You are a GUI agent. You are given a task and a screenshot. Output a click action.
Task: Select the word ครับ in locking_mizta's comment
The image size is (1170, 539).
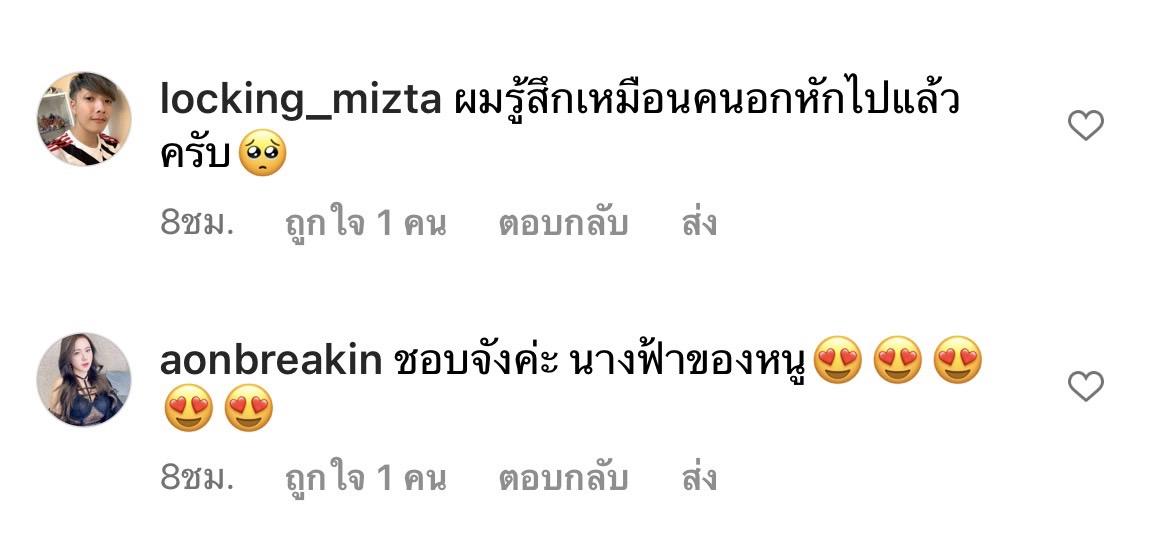(x=195, y=153)
